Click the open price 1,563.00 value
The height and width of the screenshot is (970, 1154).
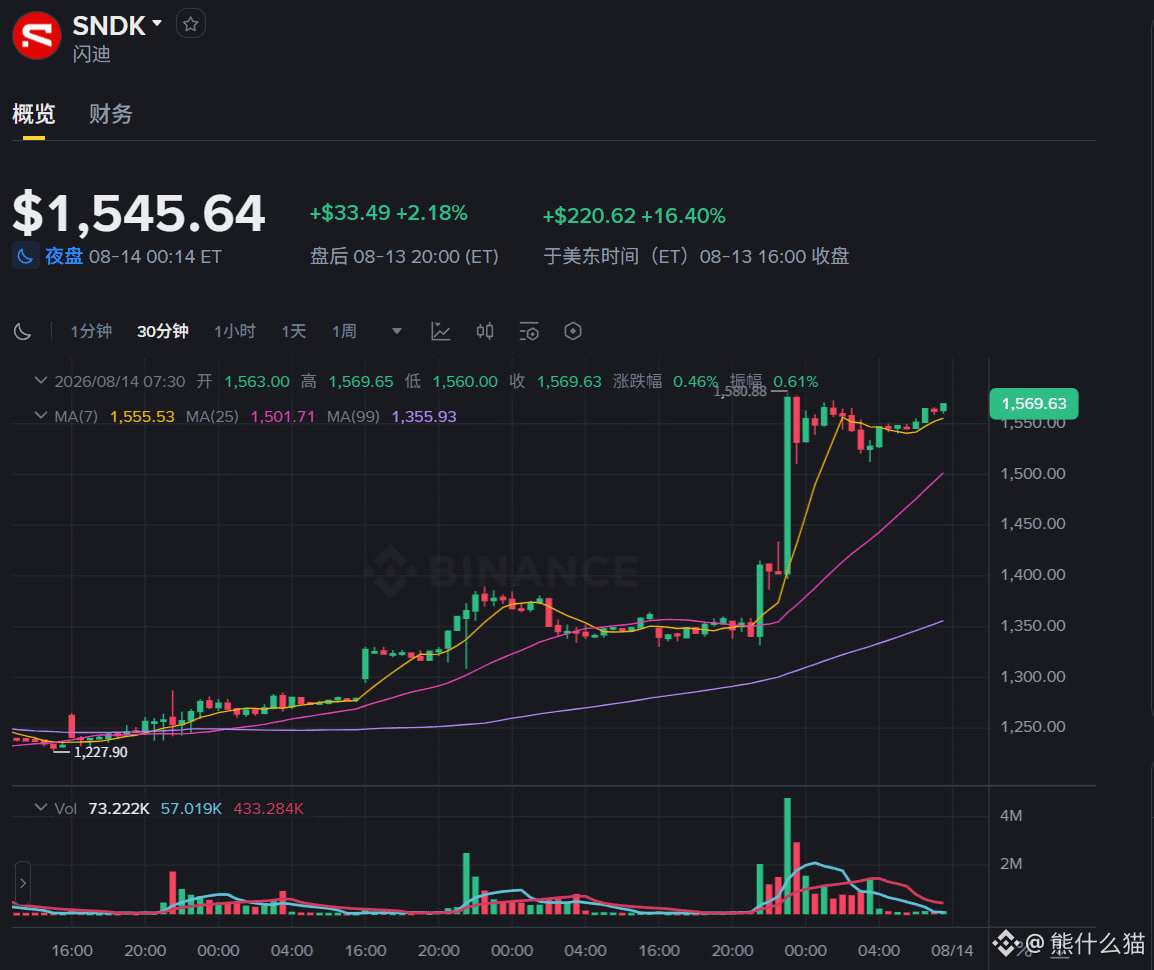pos(257,381)
